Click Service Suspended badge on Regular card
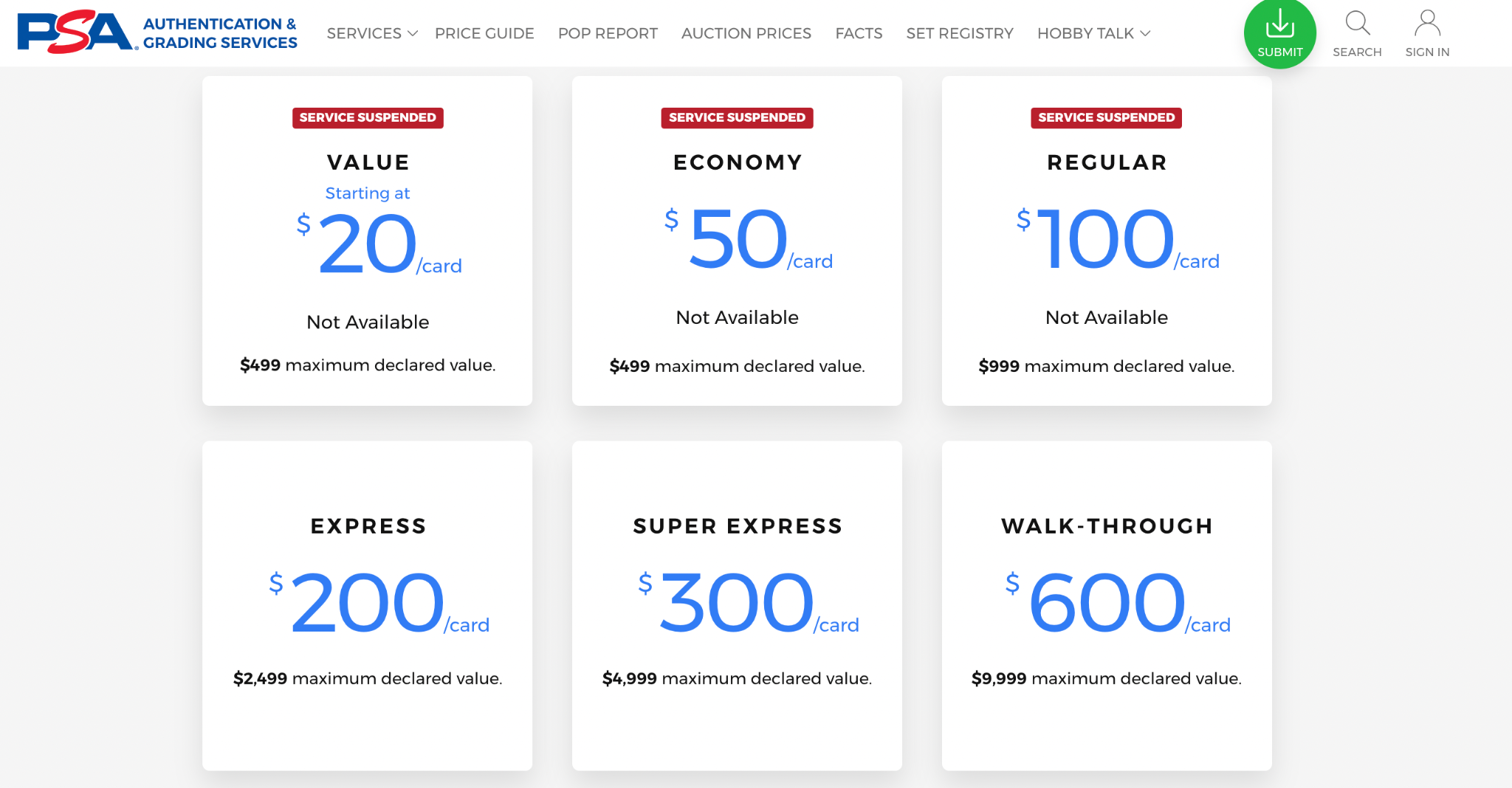Screen dimensions: 1512x788 [1106, 118]
